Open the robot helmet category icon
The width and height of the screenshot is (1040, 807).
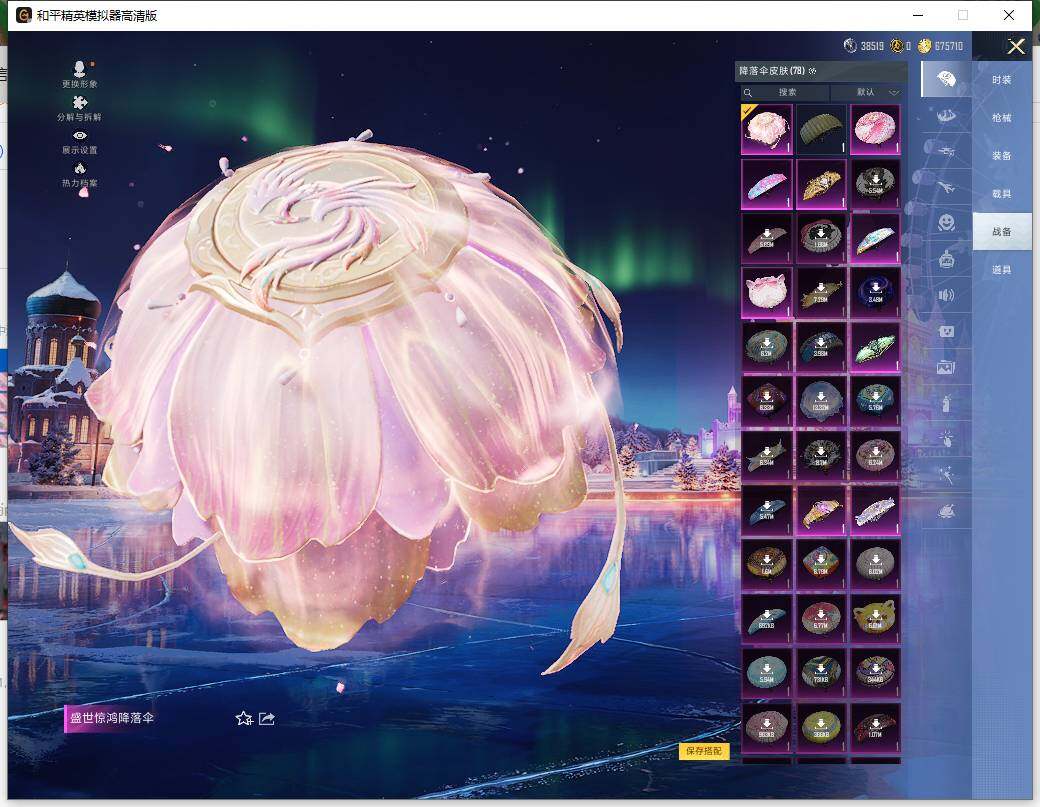click(x=946, y=259)
